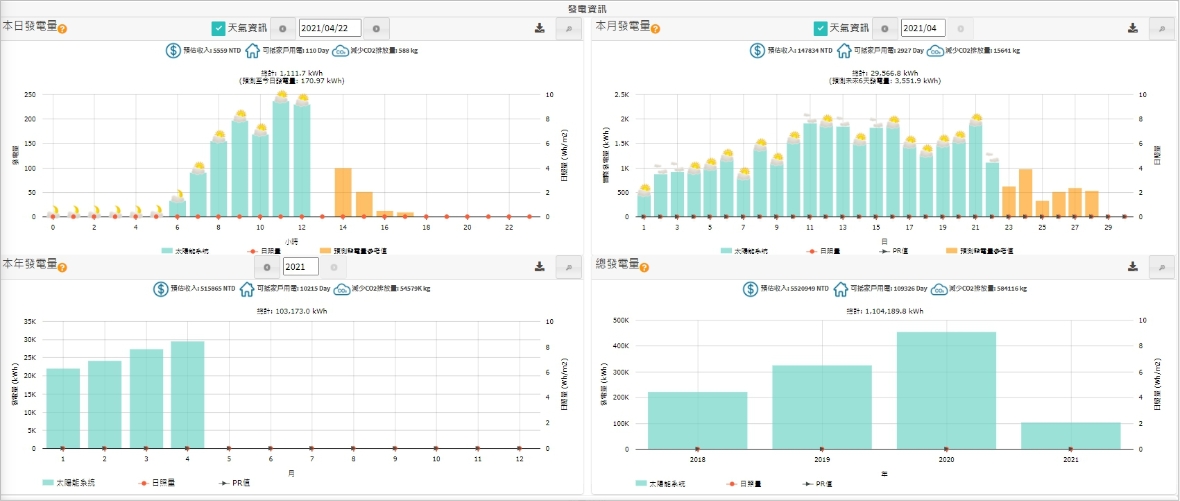Viewport: 1180px width, 501px height.
Task: Download the total generation chart data
Action: click(1133, 266)
